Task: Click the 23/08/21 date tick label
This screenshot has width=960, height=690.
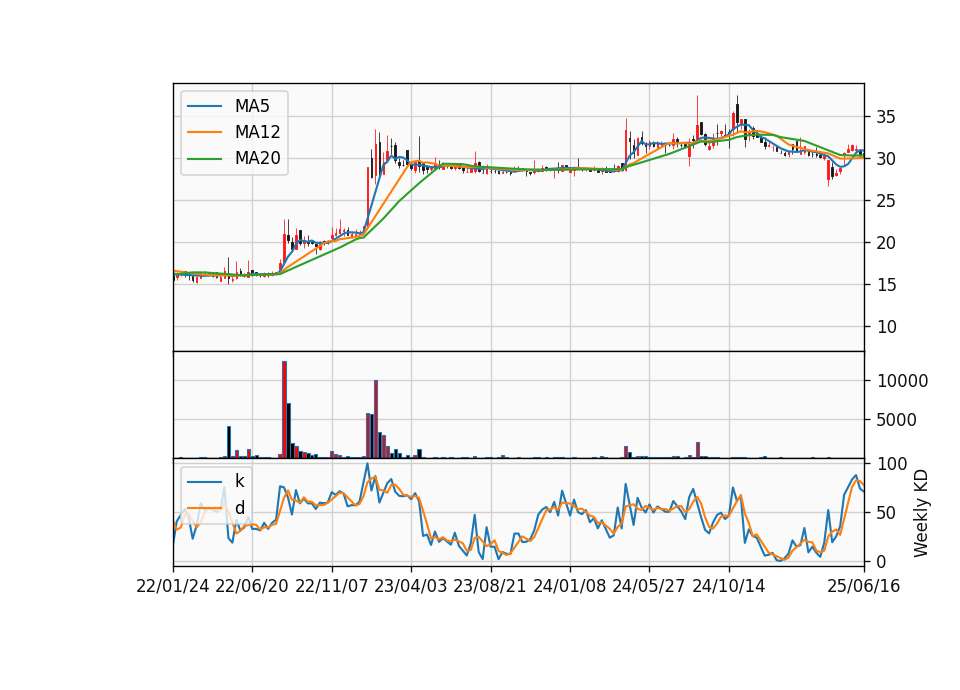Action: 490,586
